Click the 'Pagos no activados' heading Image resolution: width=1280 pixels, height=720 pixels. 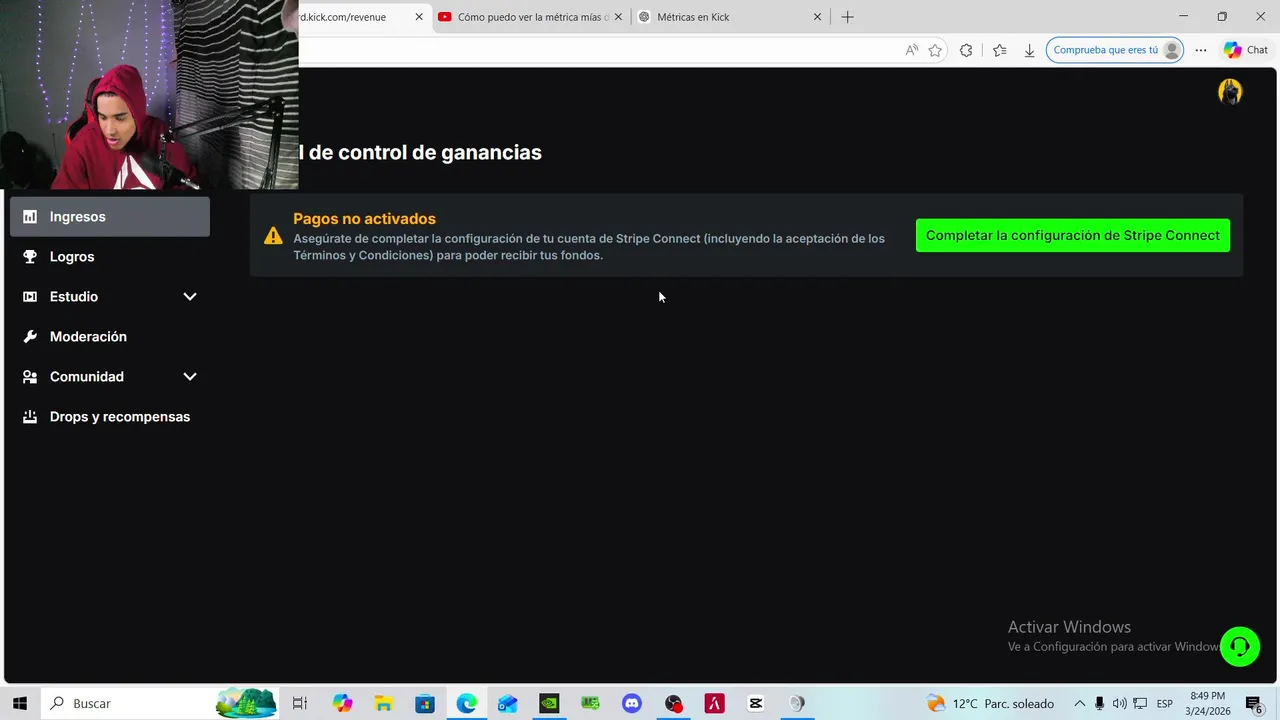point(364,218)
